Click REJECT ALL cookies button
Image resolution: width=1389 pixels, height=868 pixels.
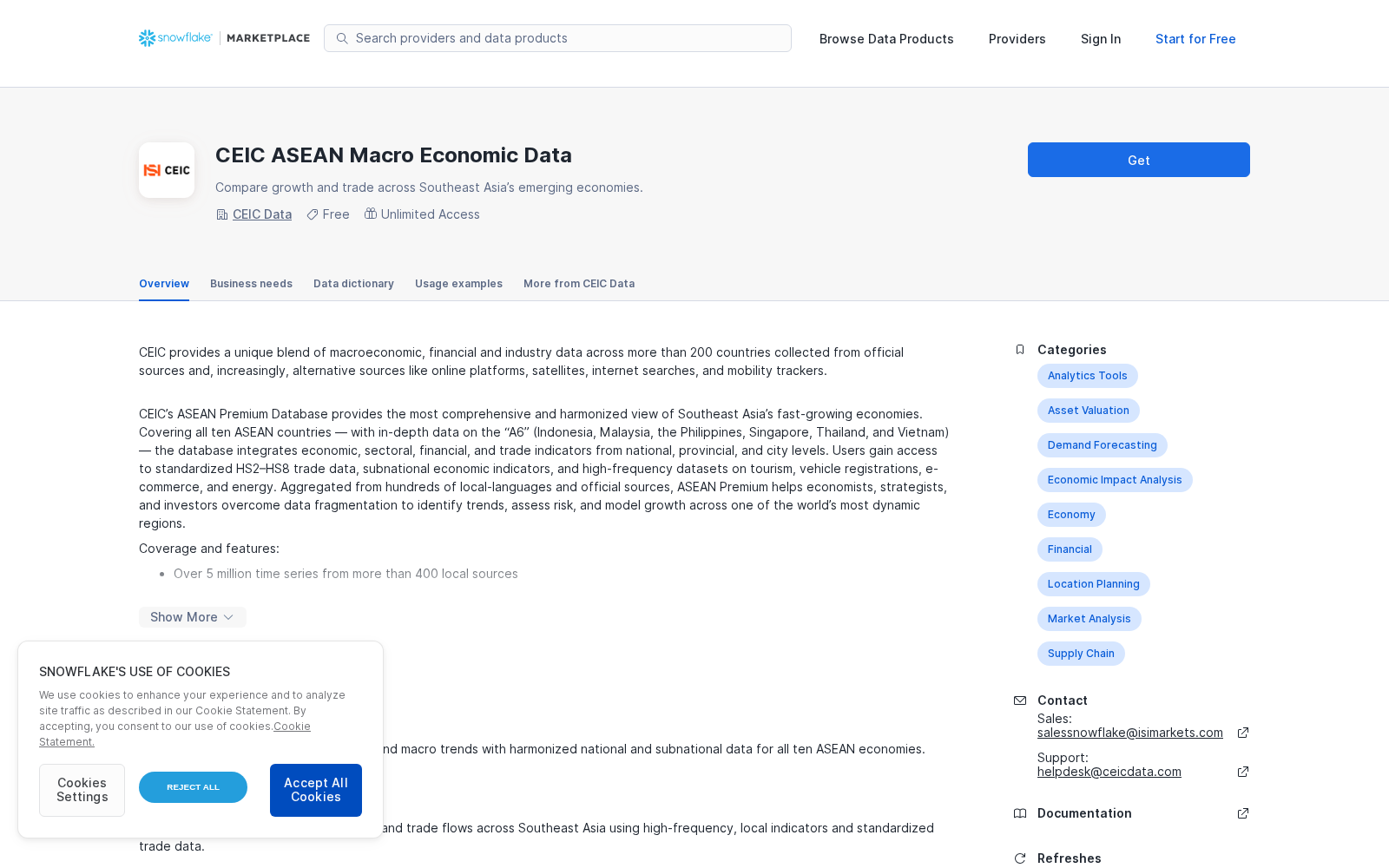[193, 787]
